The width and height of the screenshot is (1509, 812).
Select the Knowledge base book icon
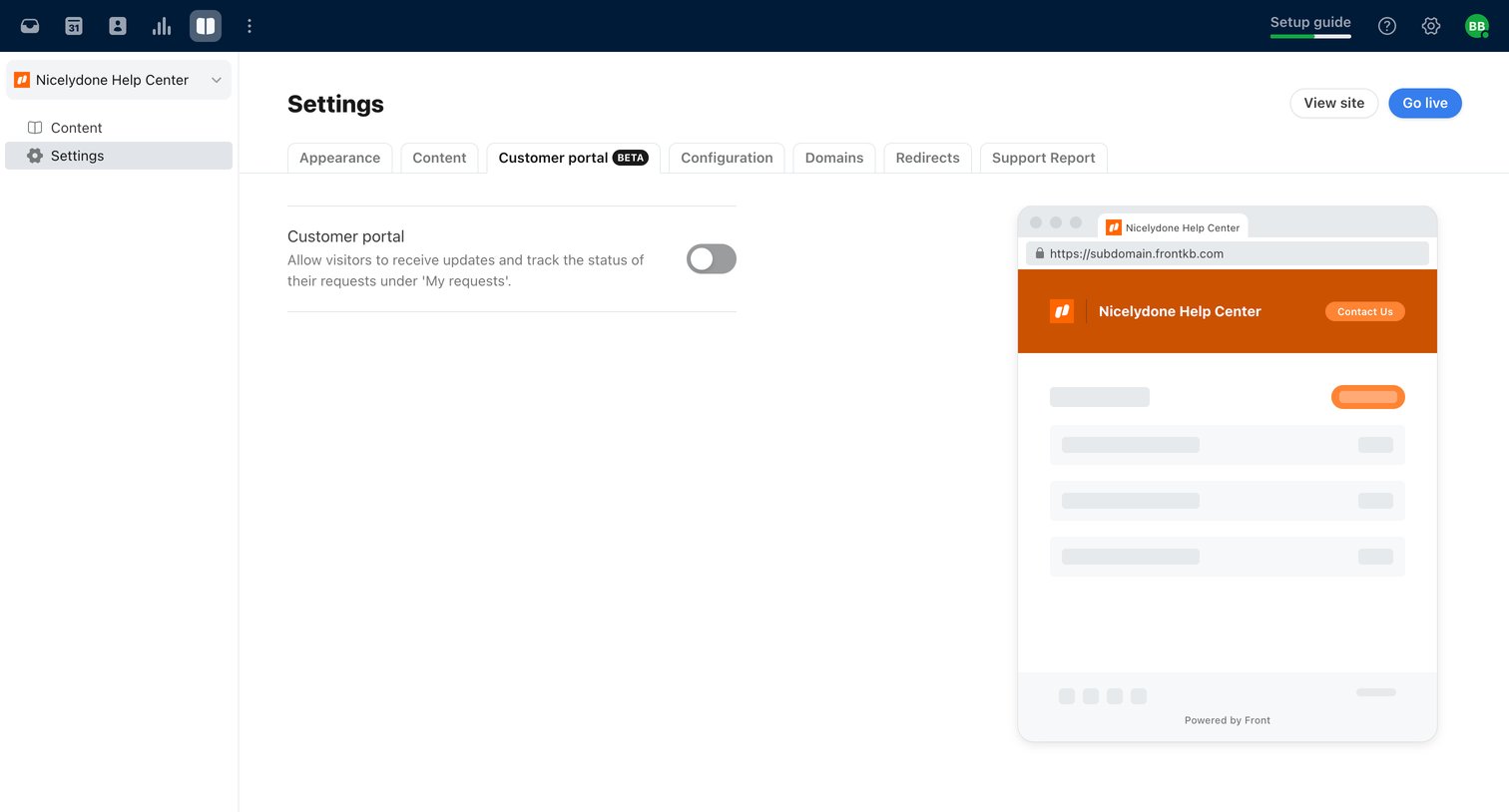(x=206, y=26)
